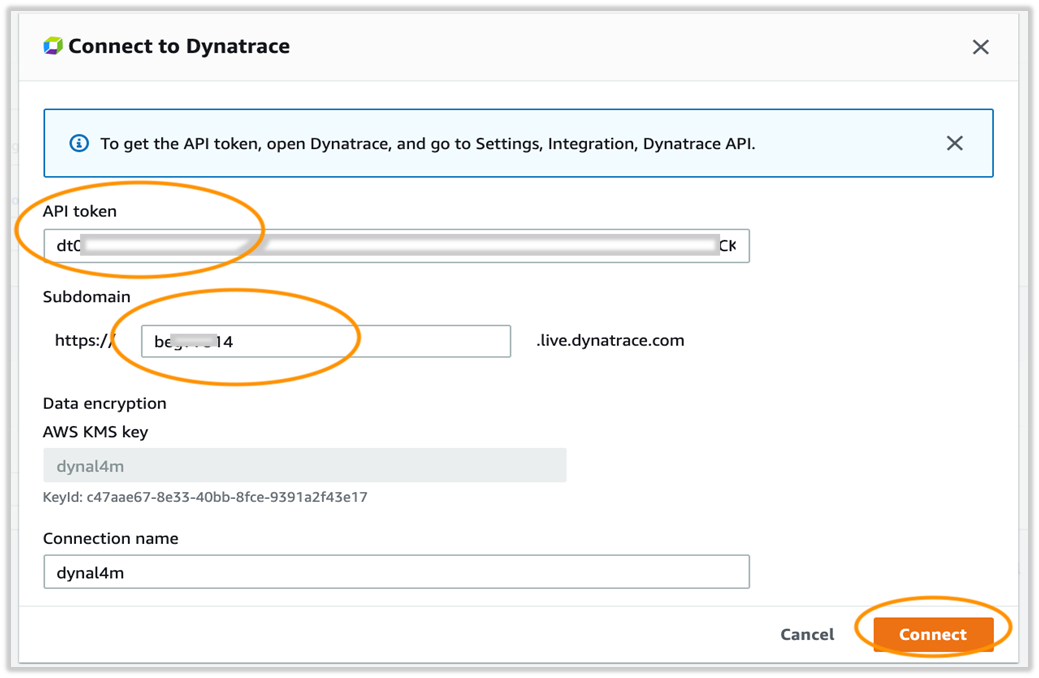1039x678 pixels.
Task: Click the 'Connection name' label
Action: [111, 538]
